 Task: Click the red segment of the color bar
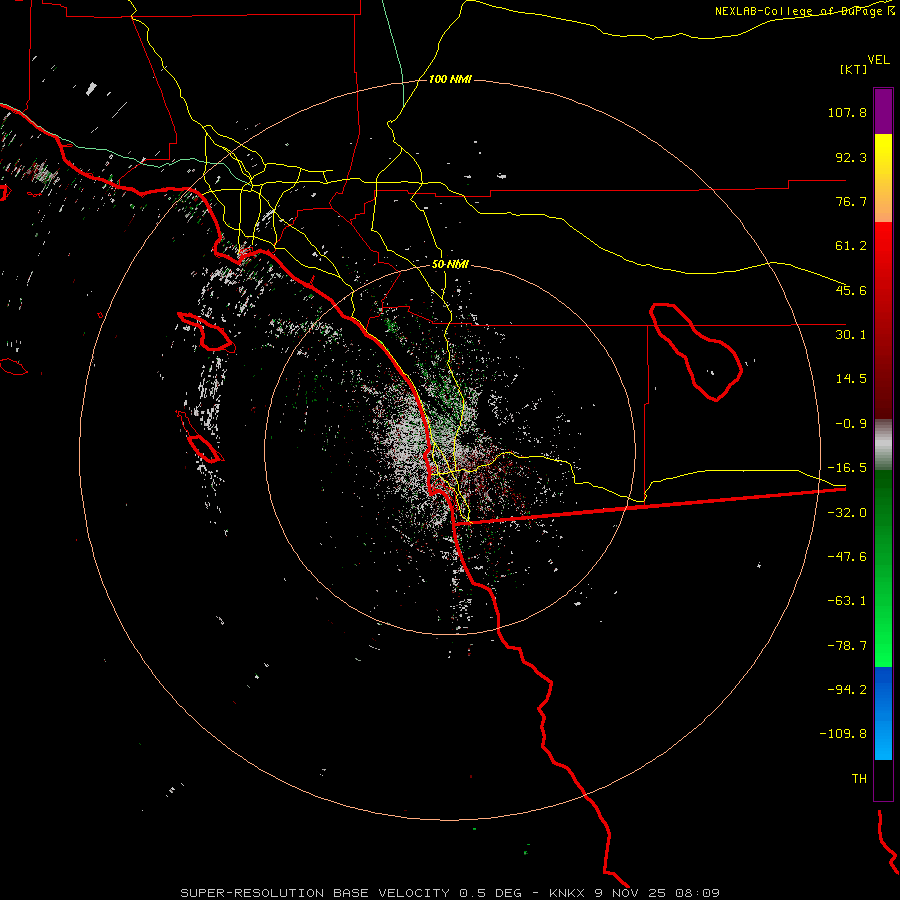[x=883, y=320]
